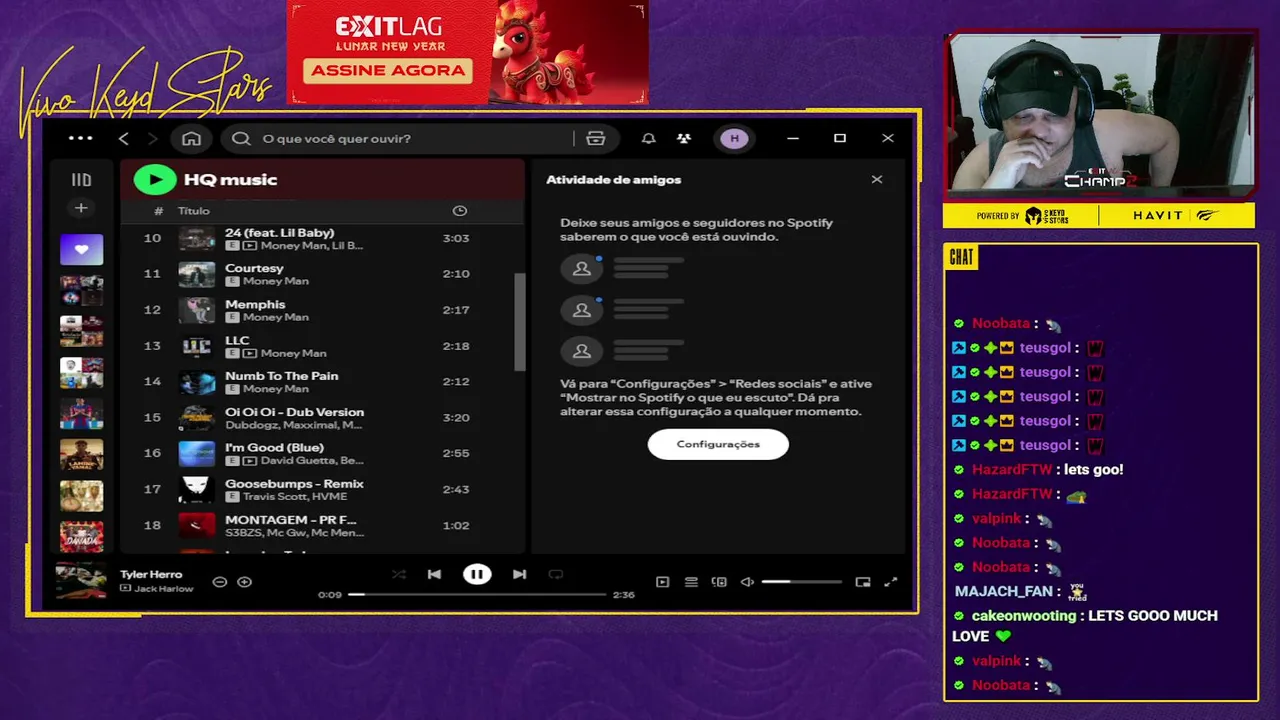Click the playlist track list scrollbar

pyautogui.click(x=519, y=322)
